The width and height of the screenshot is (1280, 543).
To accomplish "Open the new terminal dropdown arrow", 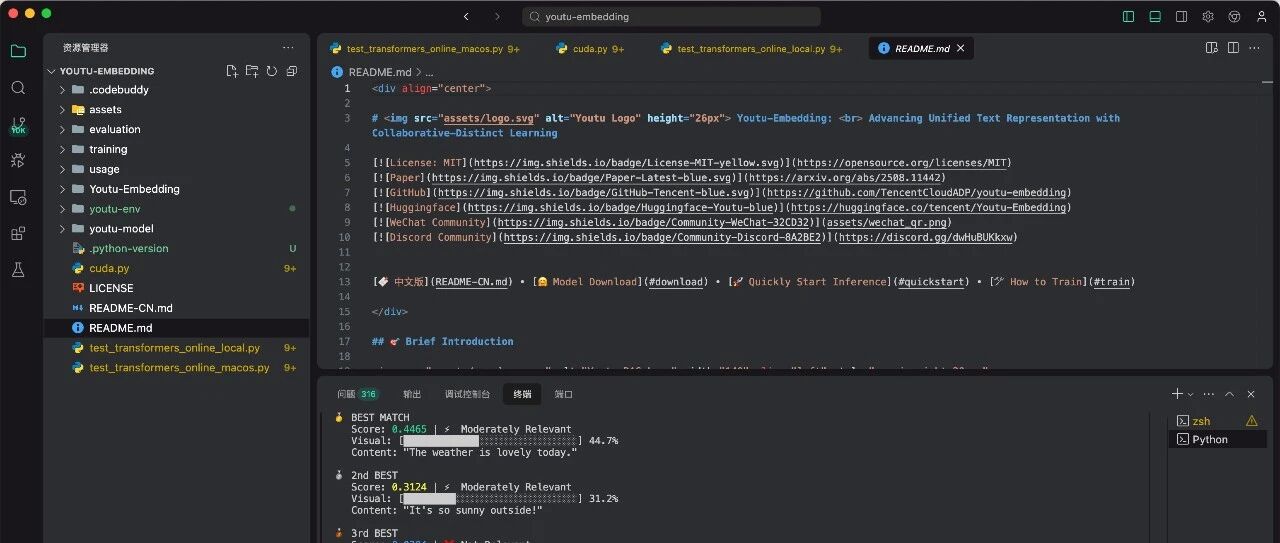I will (x=1190, y=395).
